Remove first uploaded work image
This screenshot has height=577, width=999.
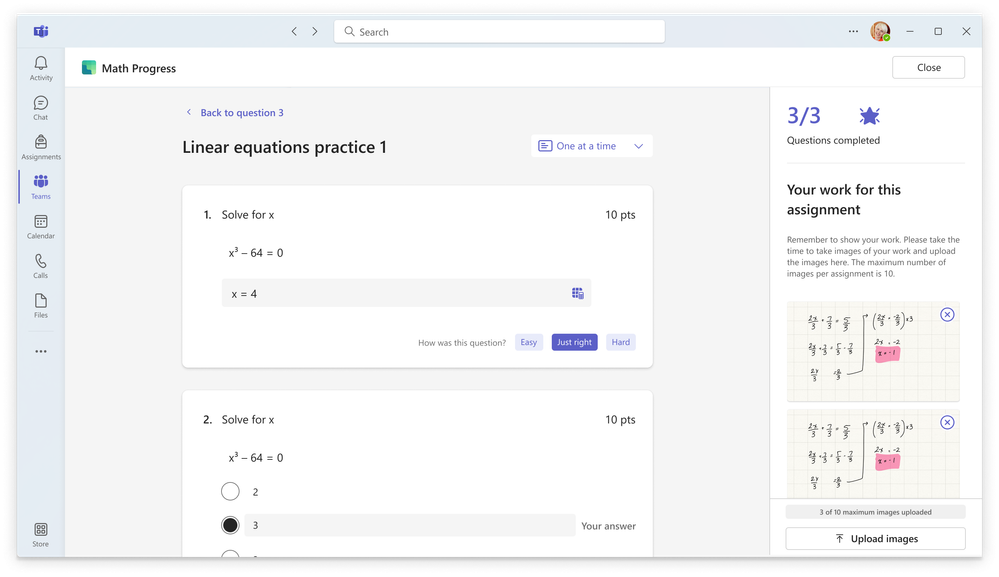[947, 314]
